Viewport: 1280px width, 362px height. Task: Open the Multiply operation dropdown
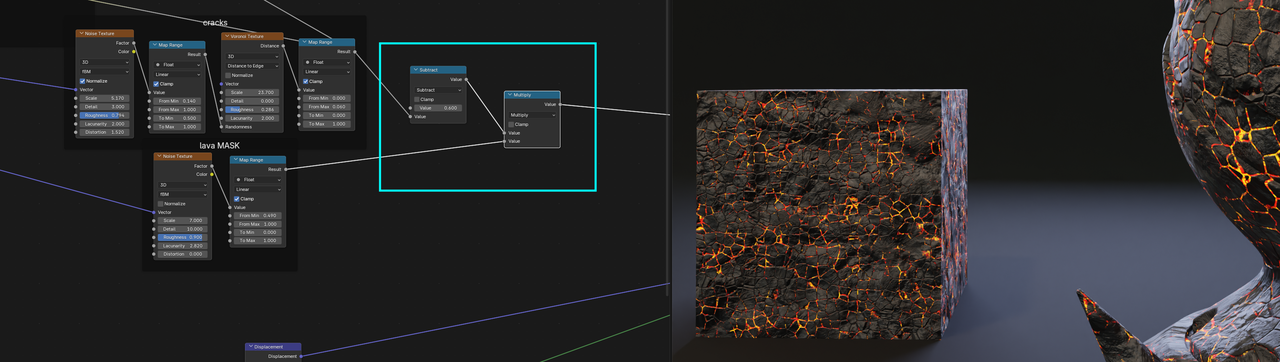(x=532, y=115)
